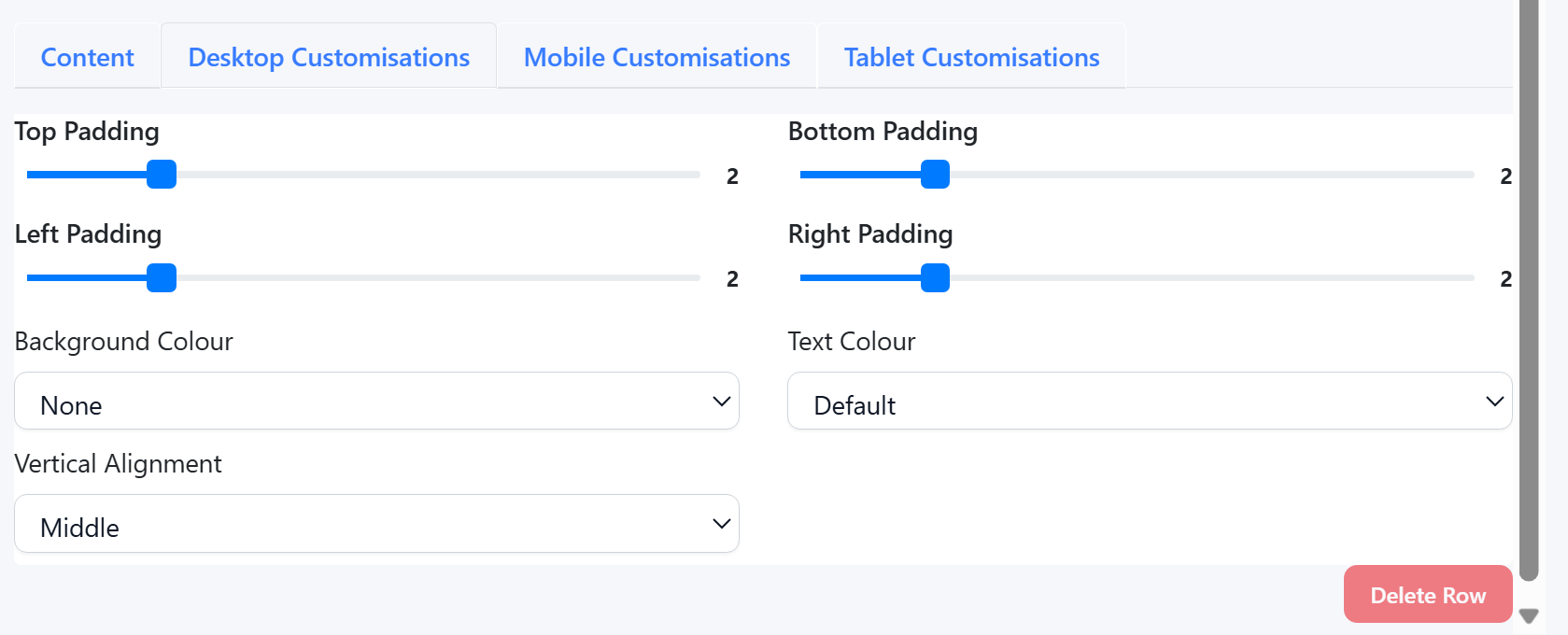Click the Bottom Padding slider handle

coord(935,175)
